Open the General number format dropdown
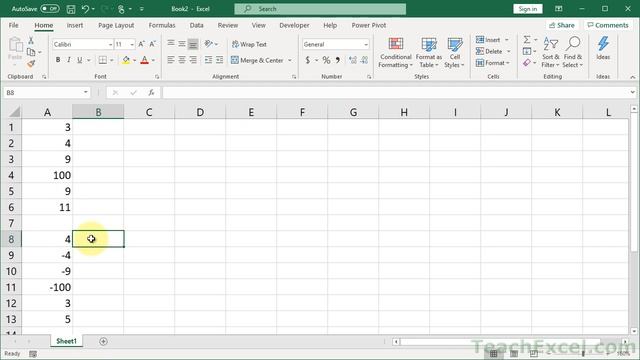Screen dimensions: 640x360 (x=366, y=44)
